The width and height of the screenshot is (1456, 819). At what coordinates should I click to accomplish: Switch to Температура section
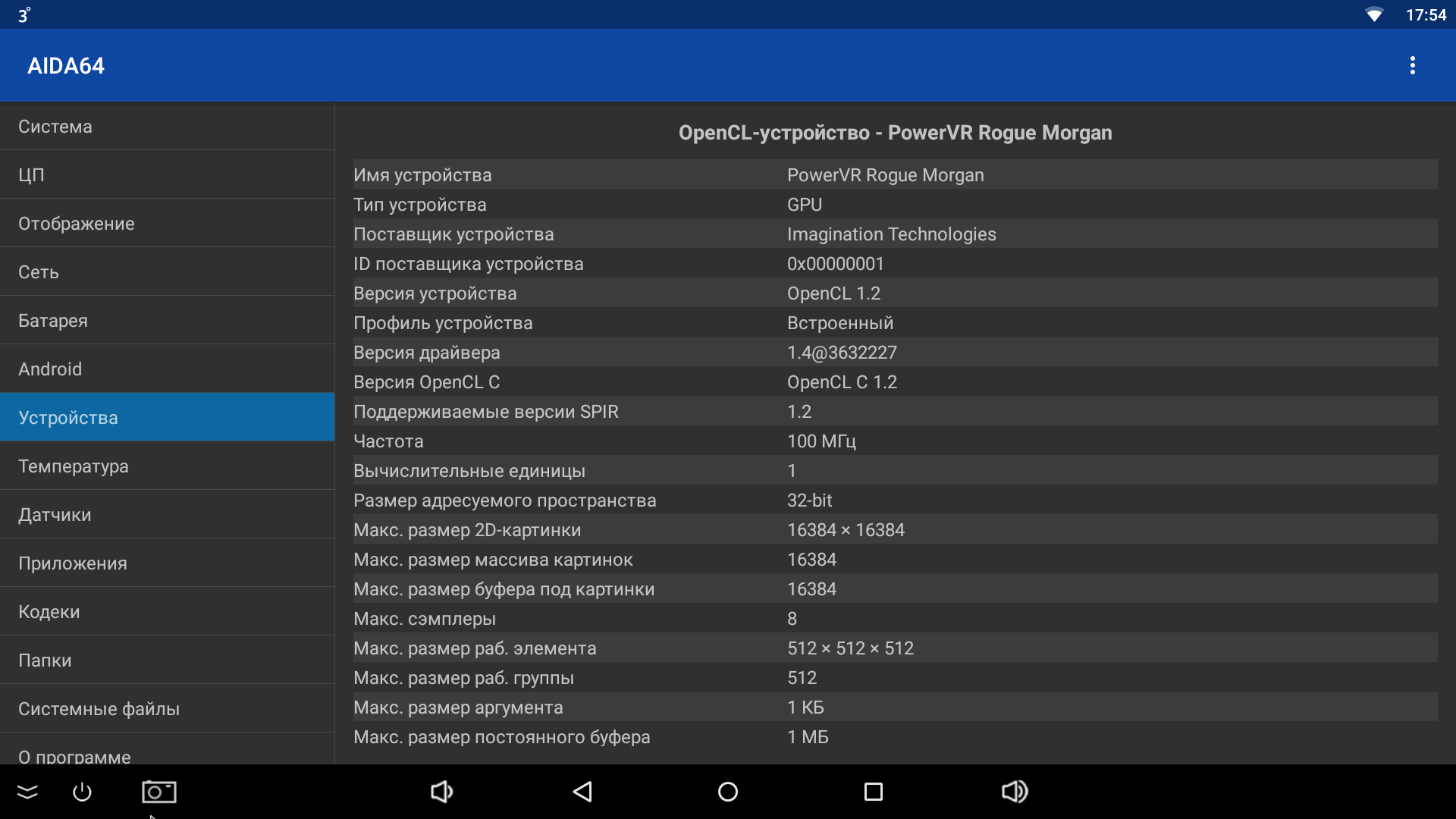pyautogui.click(x=167, y=466)
